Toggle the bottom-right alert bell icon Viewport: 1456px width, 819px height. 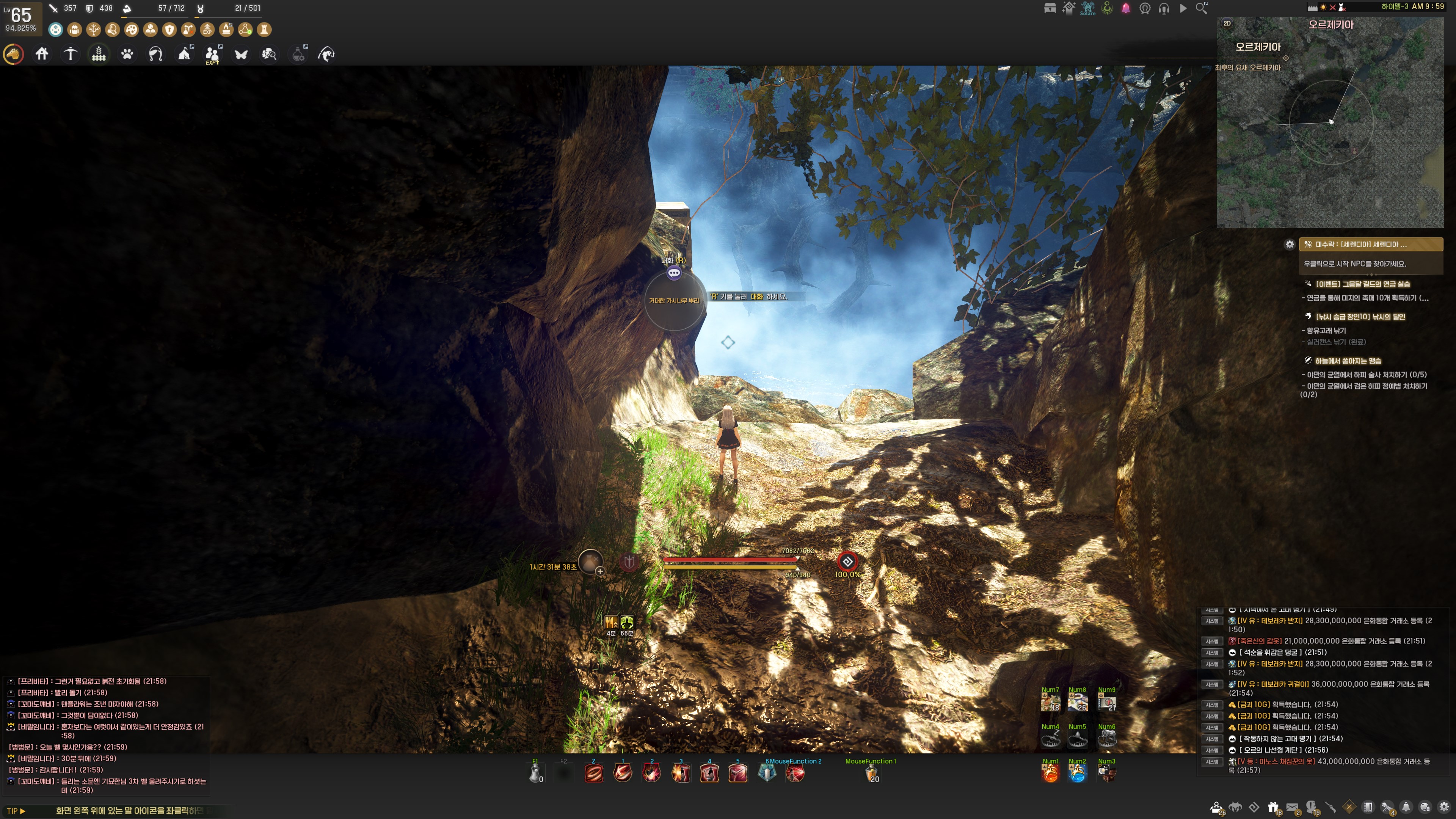click(x=1406, y=807)
